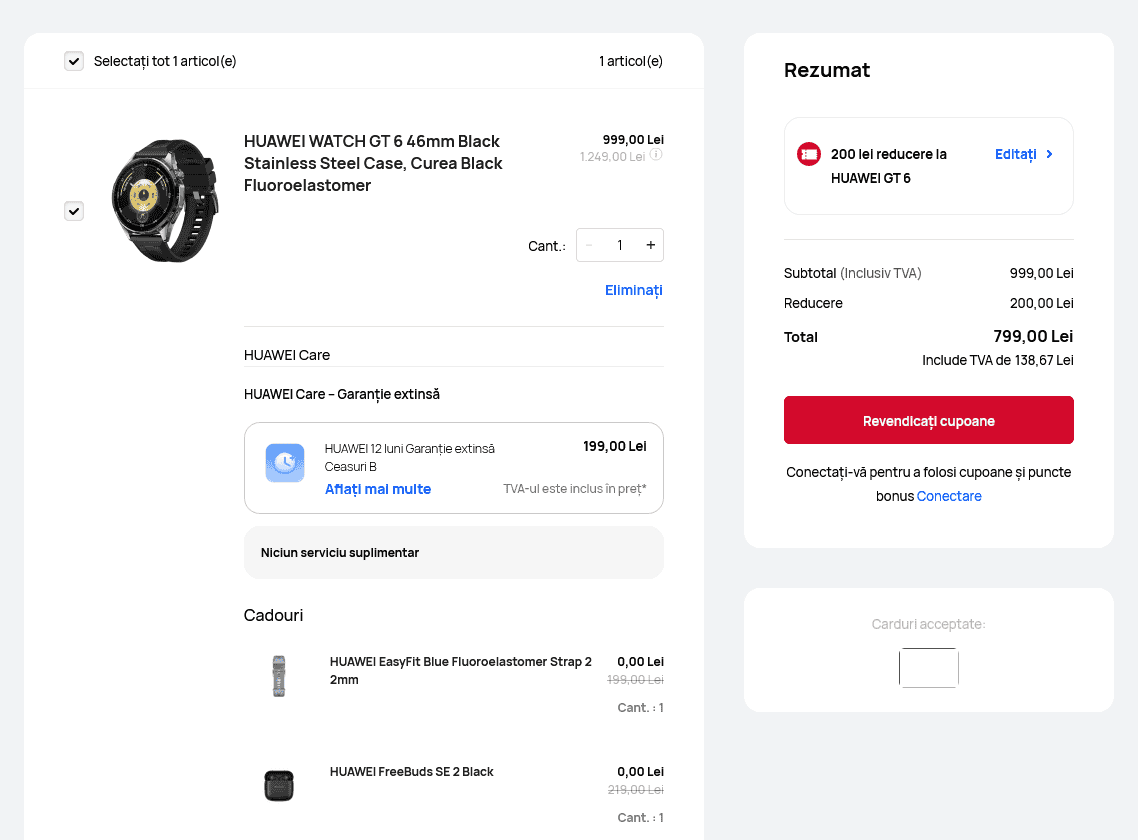
Task: Expand coupon details using the Editați chevron
Action: click(x=1050, y=154)
